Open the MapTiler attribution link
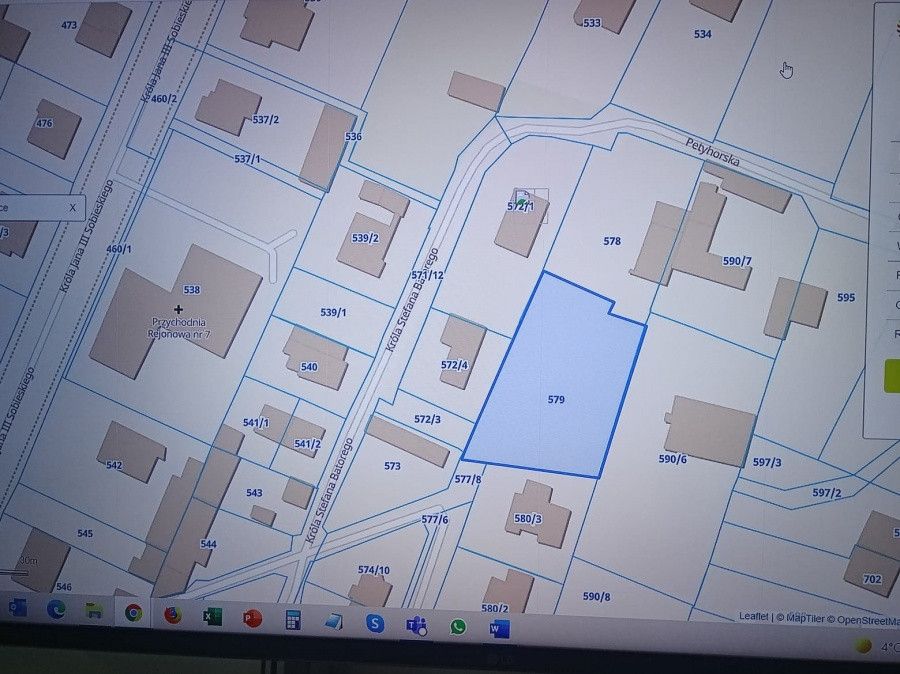Image resolution: width=900 pixels, height=674 pixels. (805, 618)
